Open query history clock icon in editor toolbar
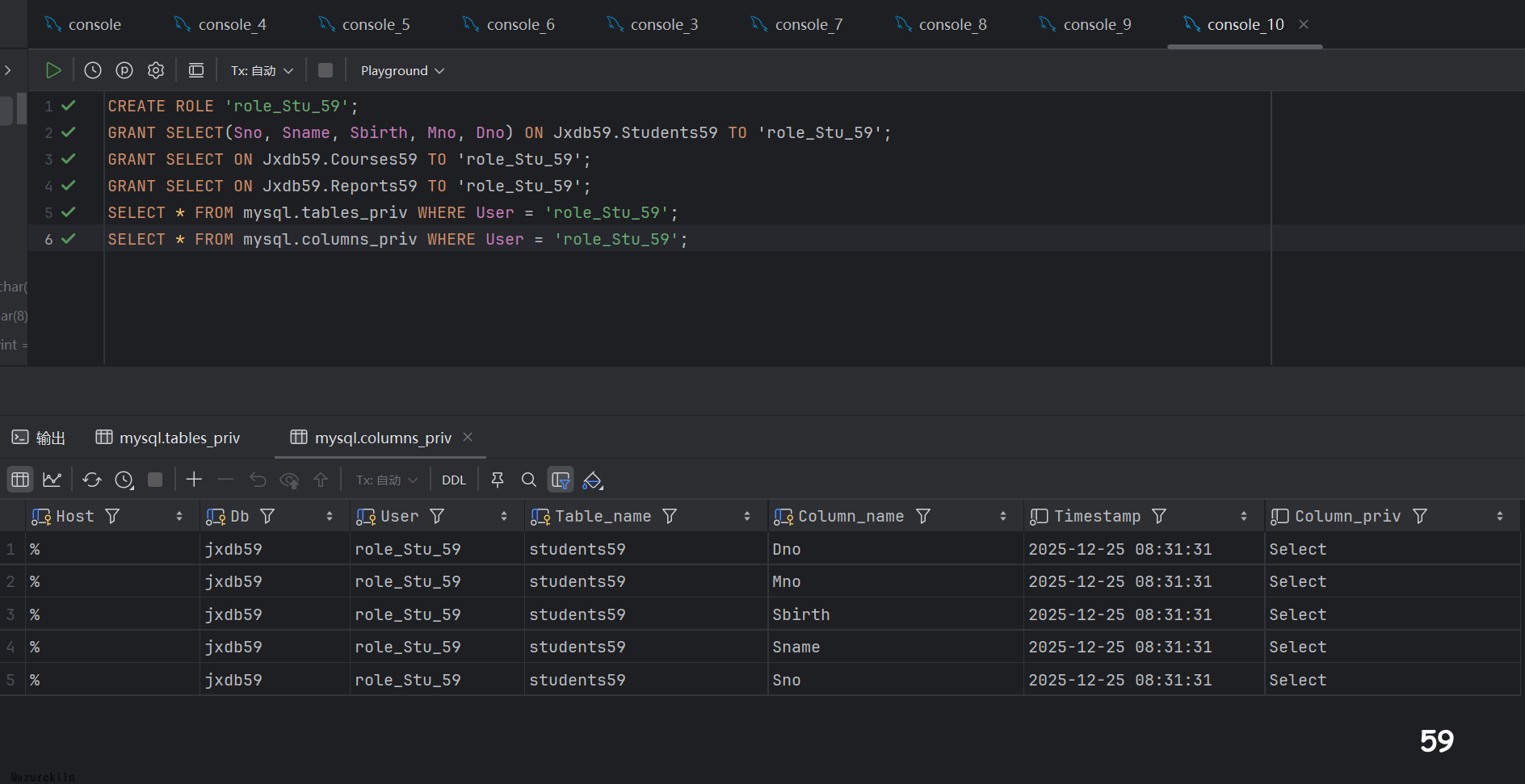 pos(93,71)
